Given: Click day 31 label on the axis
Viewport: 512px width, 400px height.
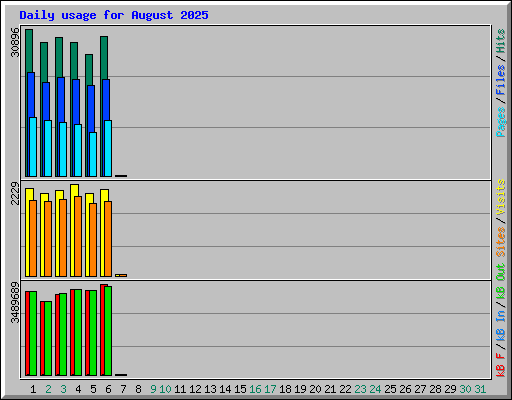Looking at the screenshot, I should coord(480,389).
